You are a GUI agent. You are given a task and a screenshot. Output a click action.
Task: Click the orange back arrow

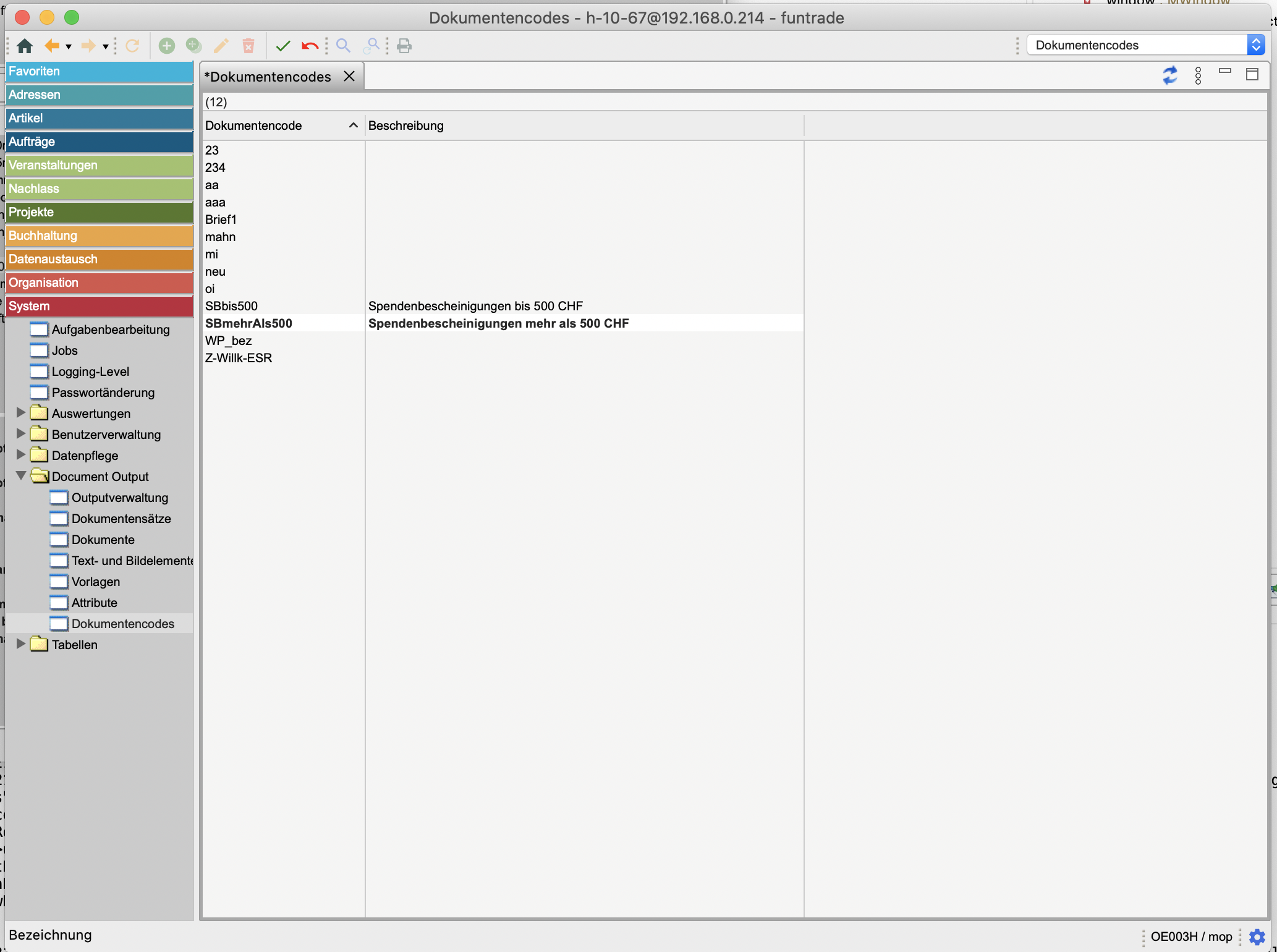tap(52, 46)
